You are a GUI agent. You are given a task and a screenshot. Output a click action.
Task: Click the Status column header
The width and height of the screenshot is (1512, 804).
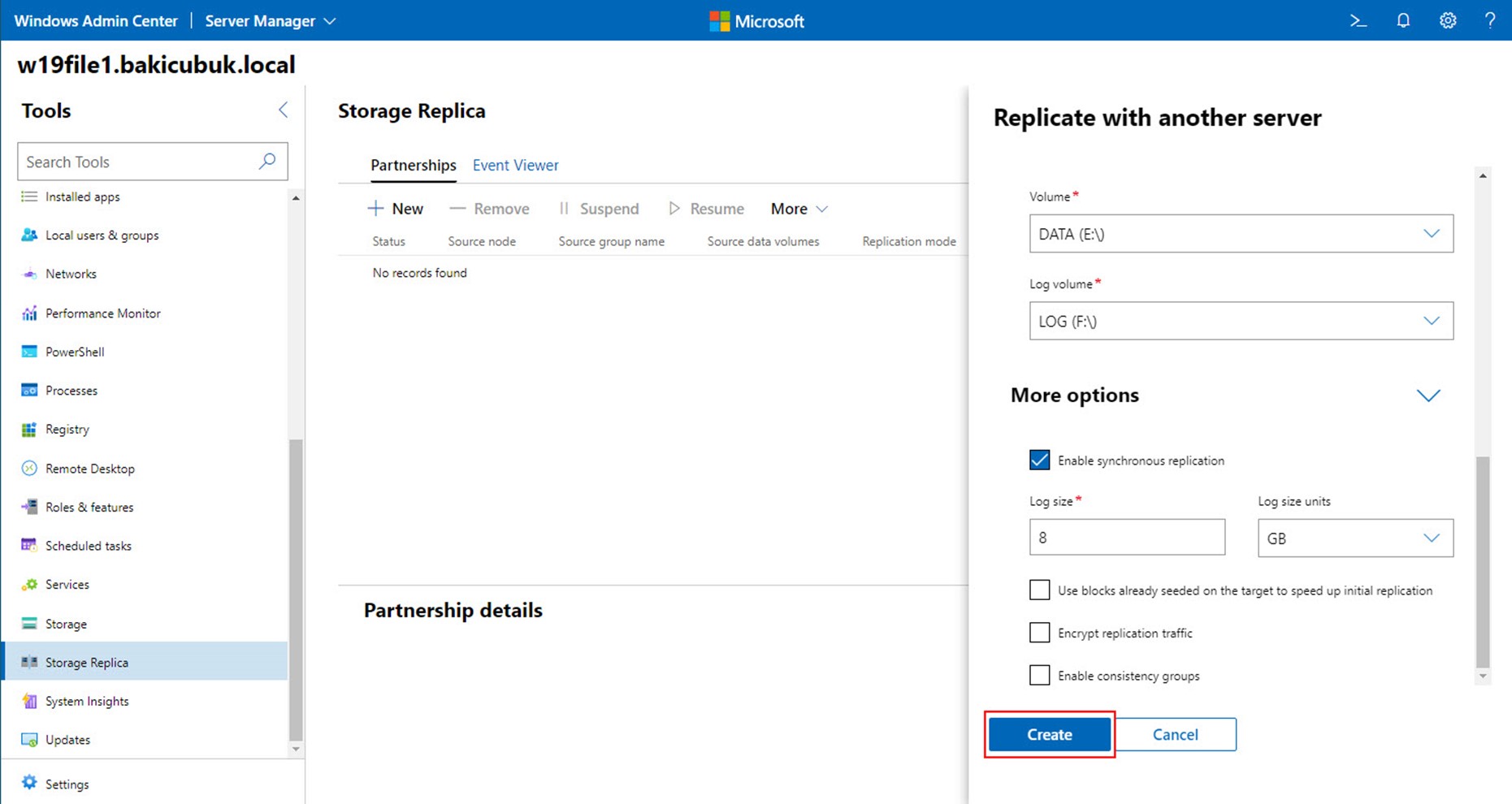pos(388,241)
